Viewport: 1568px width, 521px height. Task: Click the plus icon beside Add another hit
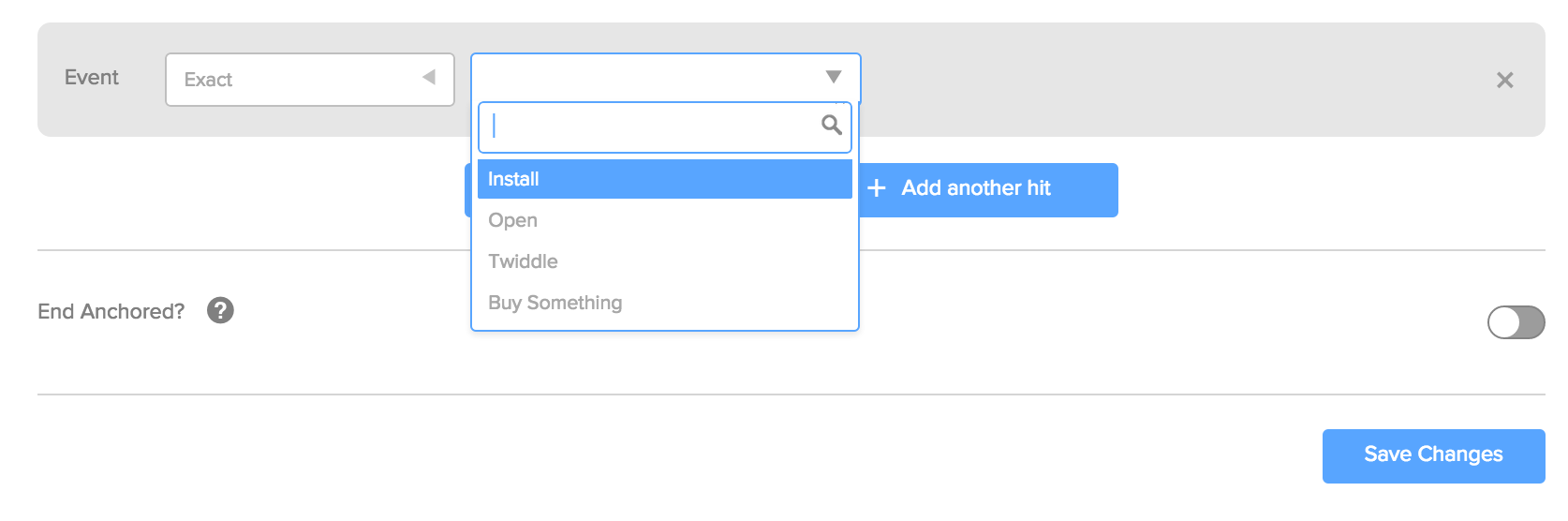point(877,188)
